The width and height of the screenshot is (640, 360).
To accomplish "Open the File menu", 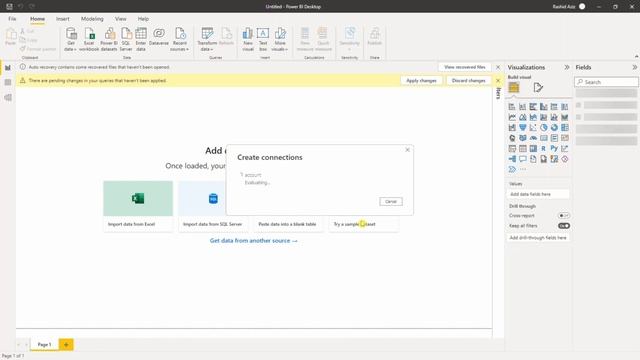I will coord(12,19).
